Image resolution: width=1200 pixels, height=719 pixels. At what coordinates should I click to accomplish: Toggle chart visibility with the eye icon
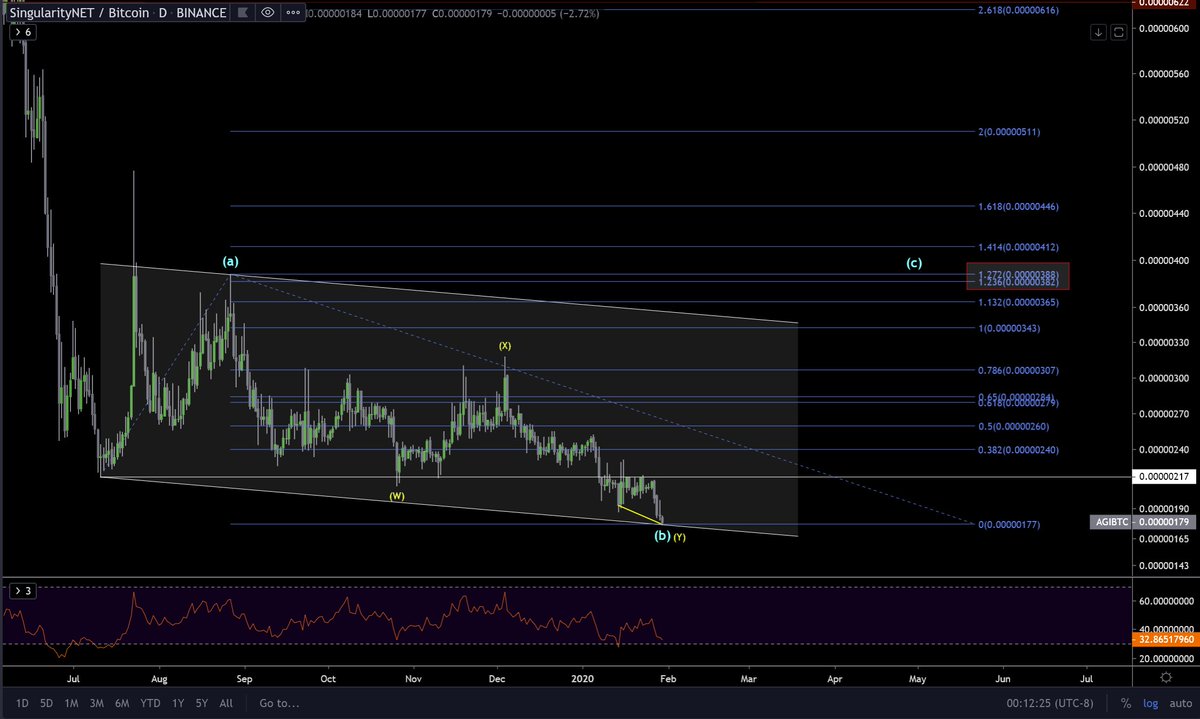267,13
